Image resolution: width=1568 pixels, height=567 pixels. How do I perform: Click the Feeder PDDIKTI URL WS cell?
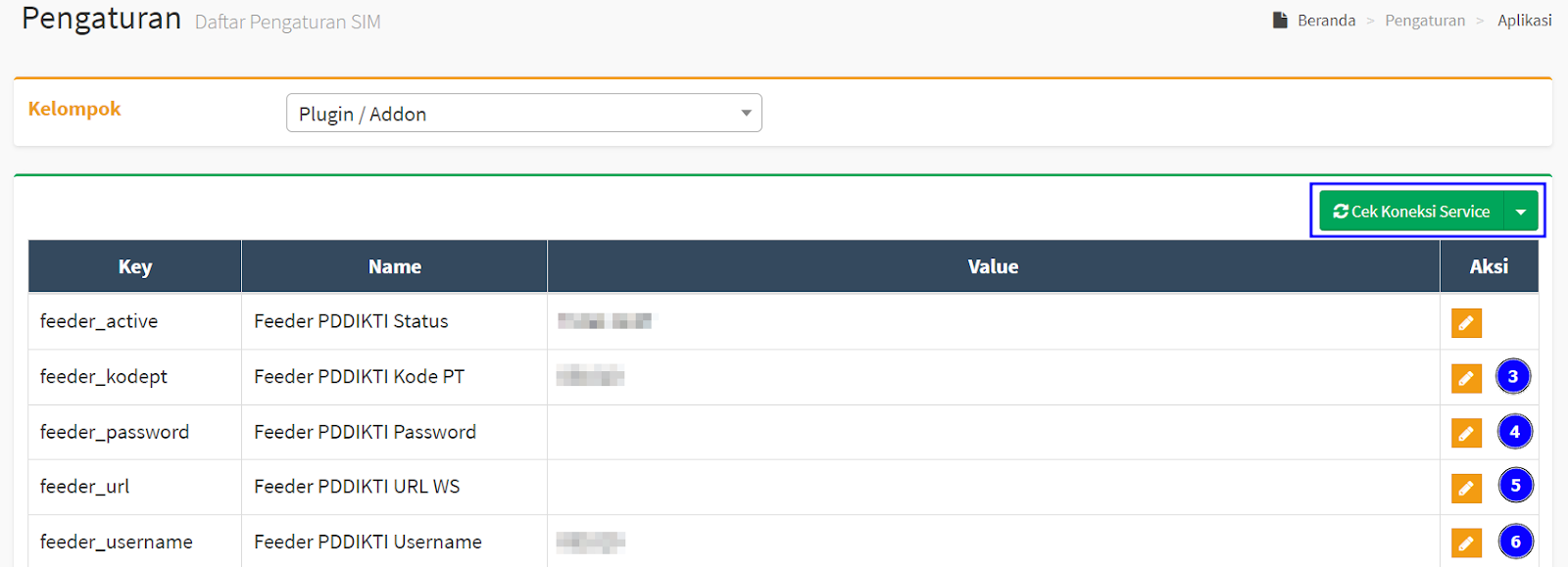click(394, 487)
